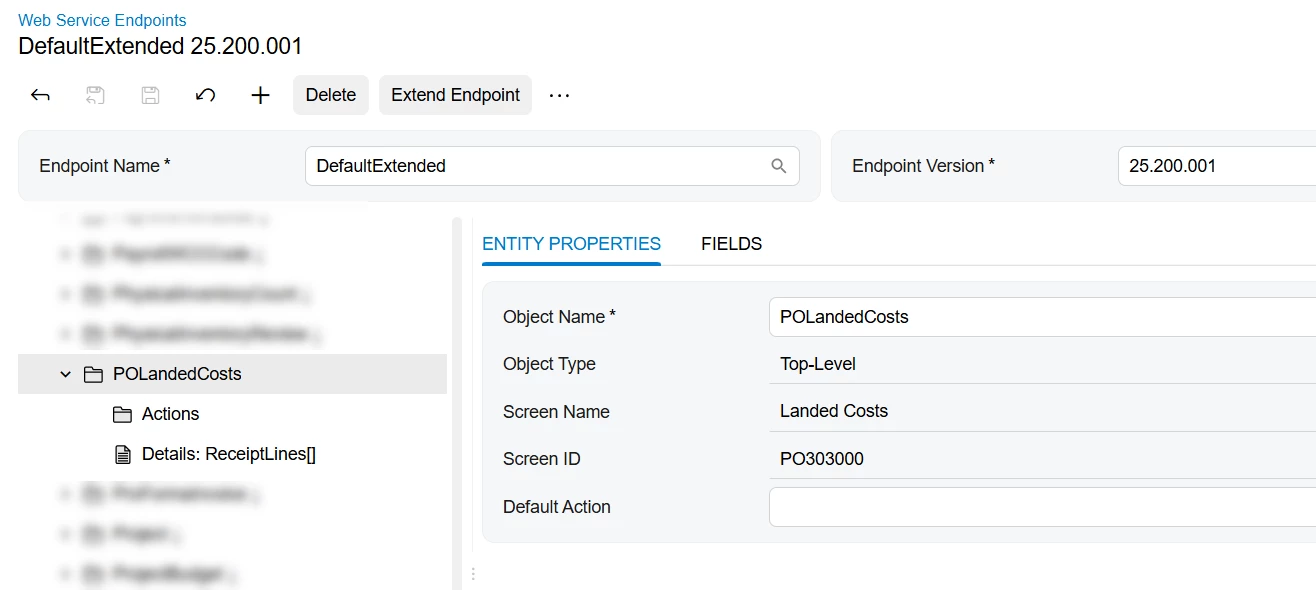
Task: Open the Web Service Endpoints breadcrumb link
Action: coord(102,20)
